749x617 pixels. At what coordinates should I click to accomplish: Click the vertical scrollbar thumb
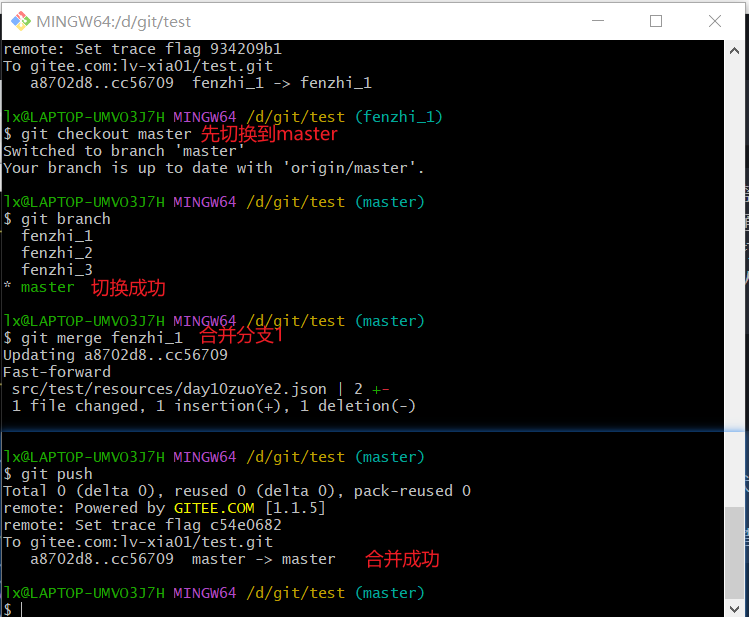coord(734,552)
